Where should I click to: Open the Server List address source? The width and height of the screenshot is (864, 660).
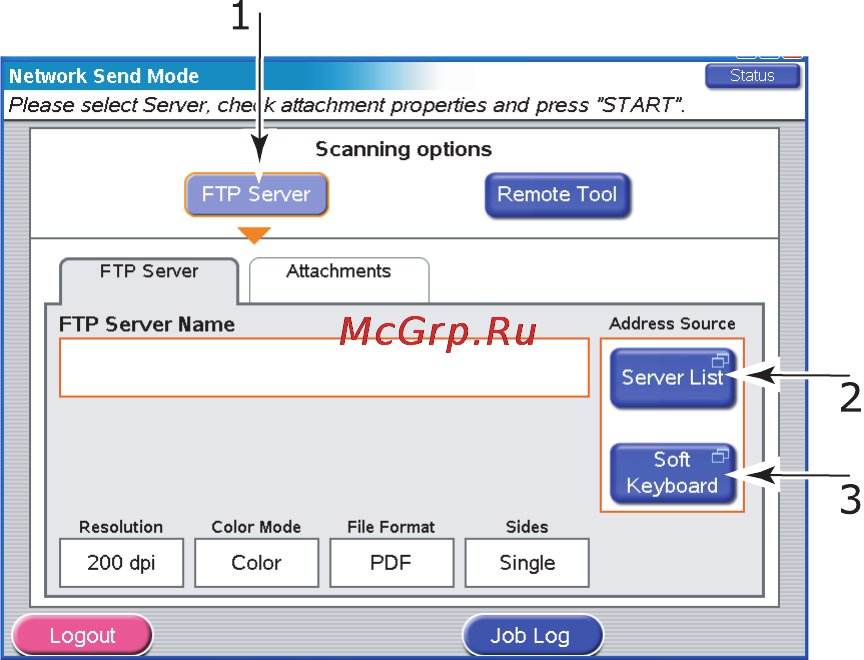(672, 378)
